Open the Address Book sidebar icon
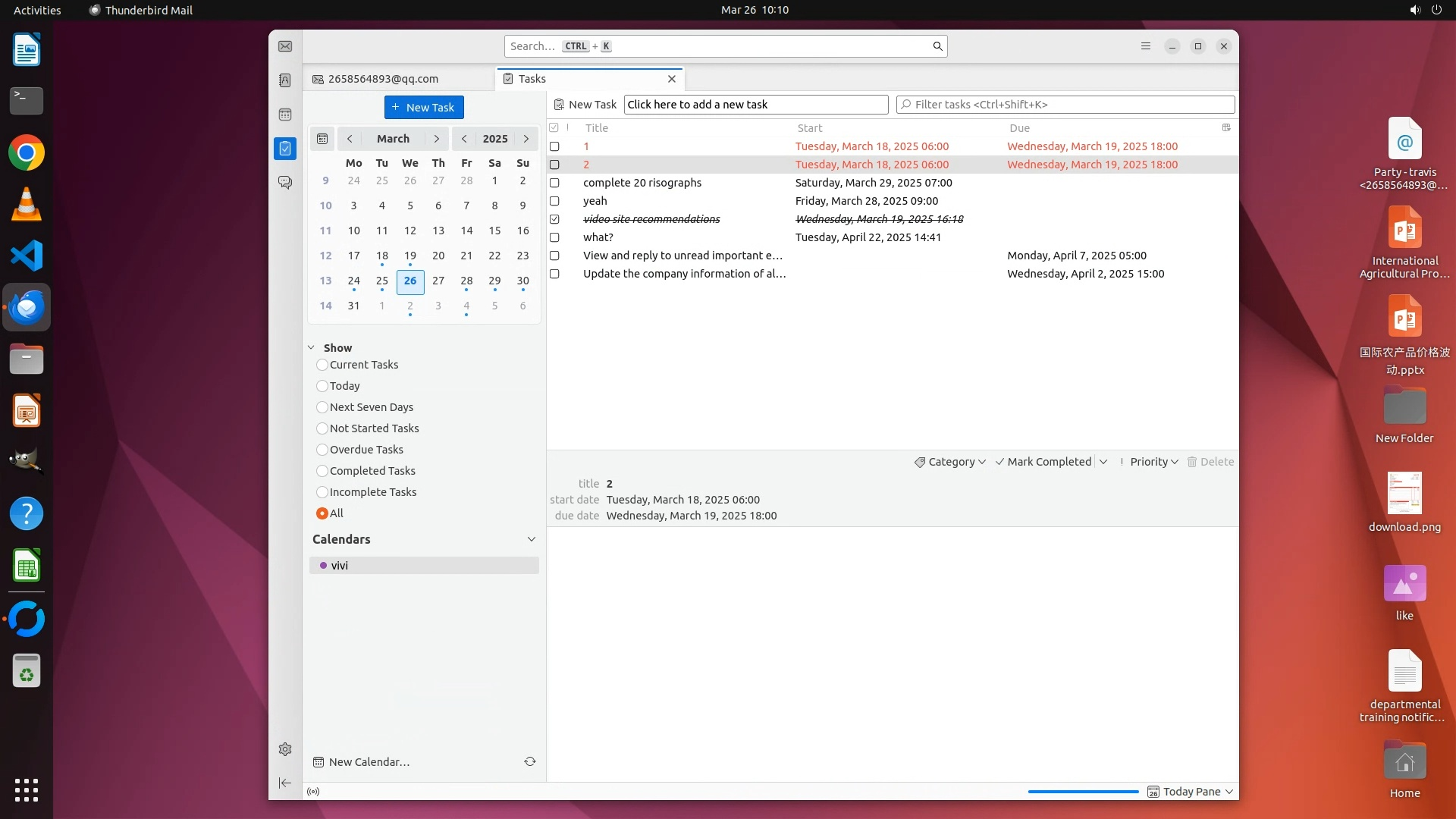This screenshot has width=1456, height=819. click(285, 80)
